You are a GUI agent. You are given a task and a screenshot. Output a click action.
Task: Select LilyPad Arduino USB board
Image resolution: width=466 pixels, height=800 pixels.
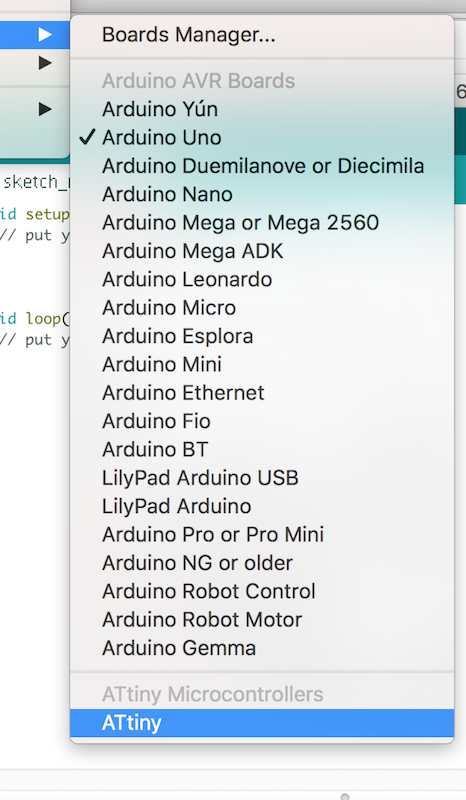pos(262,478)
